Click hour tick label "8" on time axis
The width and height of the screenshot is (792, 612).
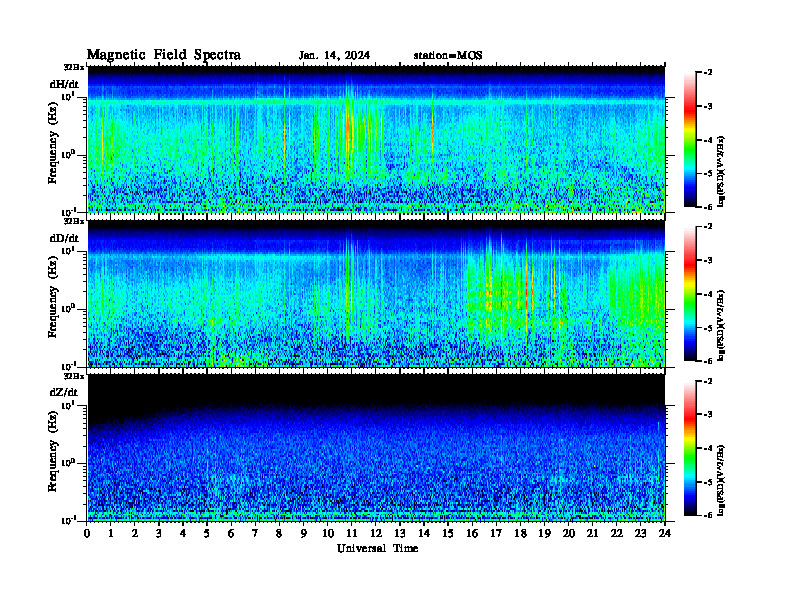click(x=279, y=534)
